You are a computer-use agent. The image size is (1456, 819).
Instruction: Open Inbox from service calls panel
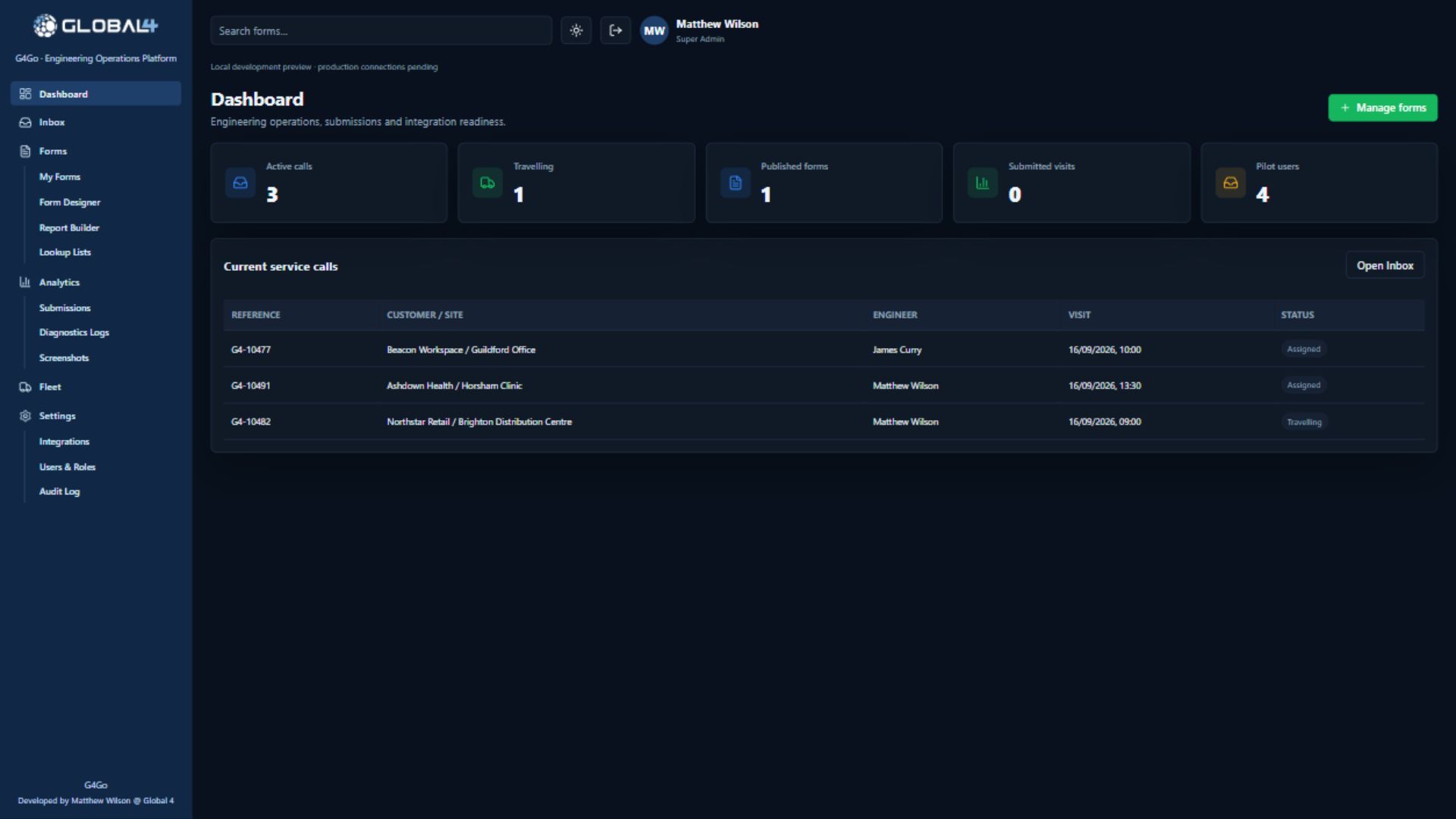pos(1385,265)
